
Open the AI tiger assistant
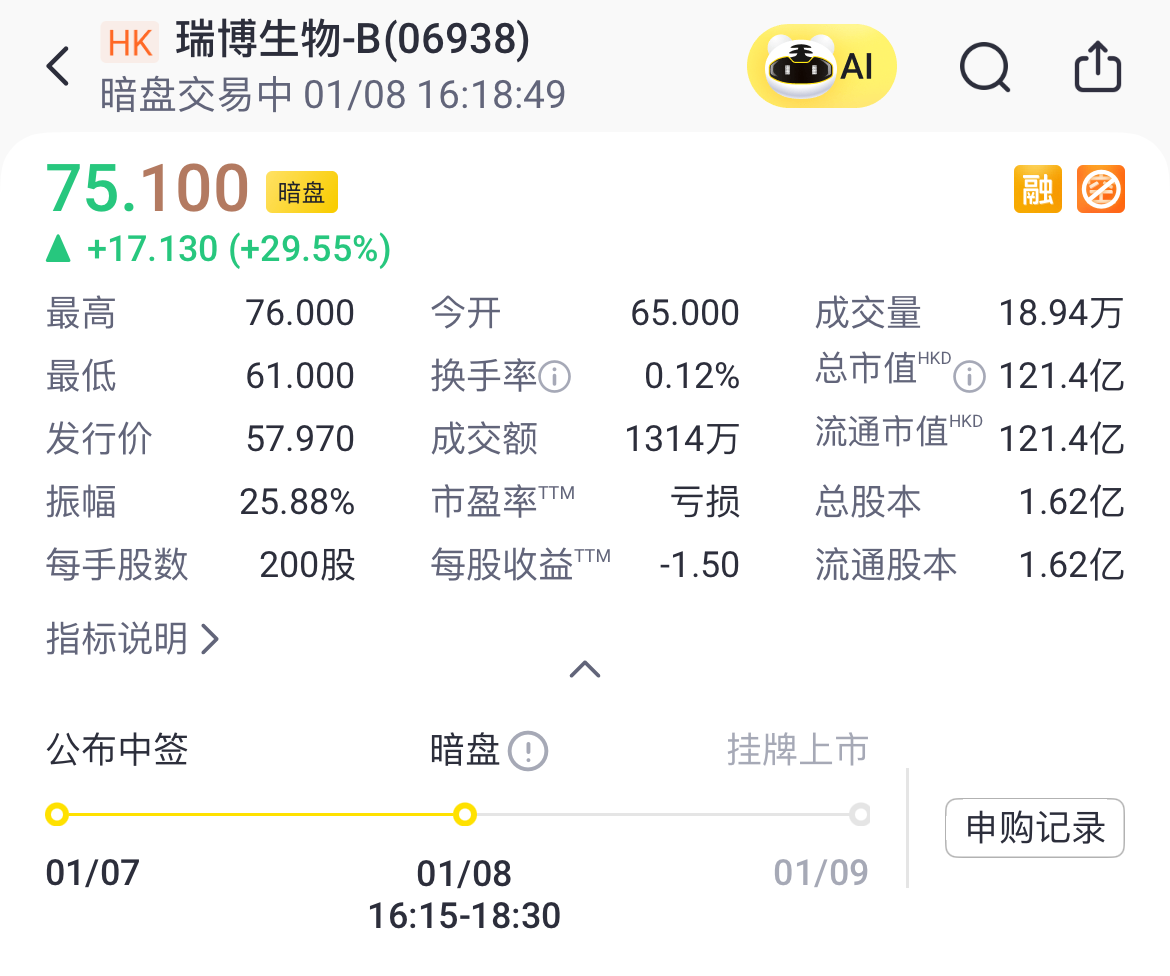click(x=821, y=67)
